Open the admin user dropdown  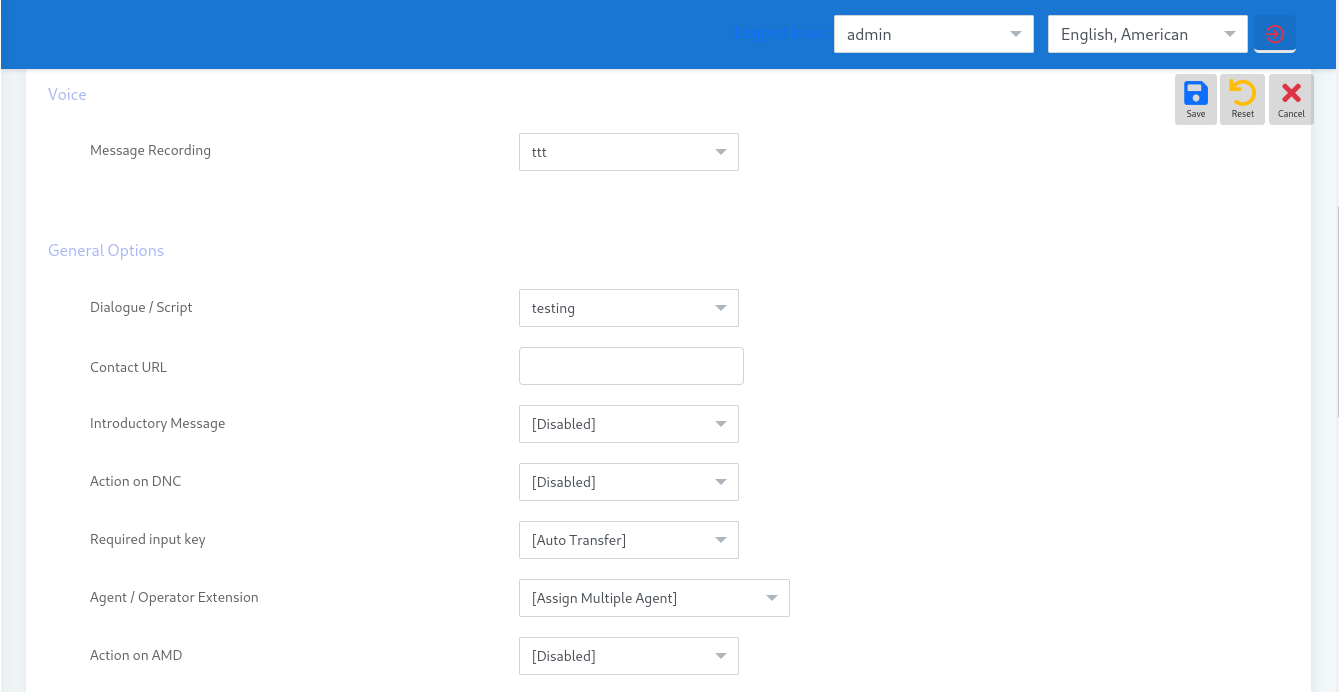[933, 34]
